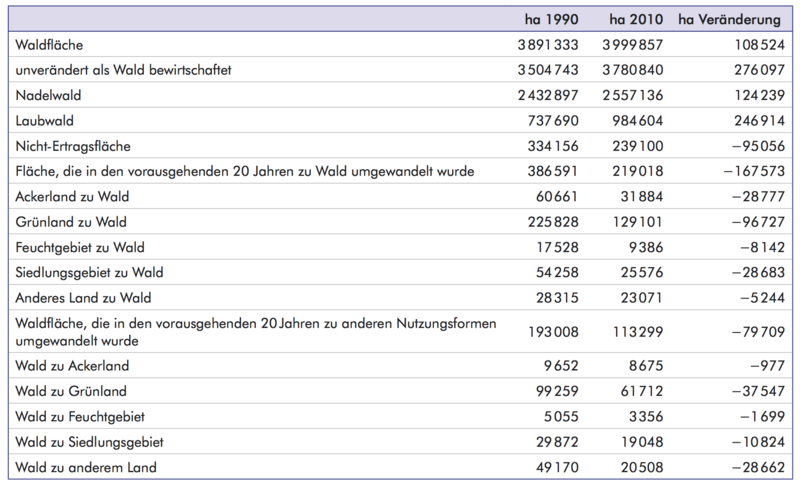Viewport: 800px width, 488px height.
Task: Select the 'Laubwald' row label
Action: [44, 120]
